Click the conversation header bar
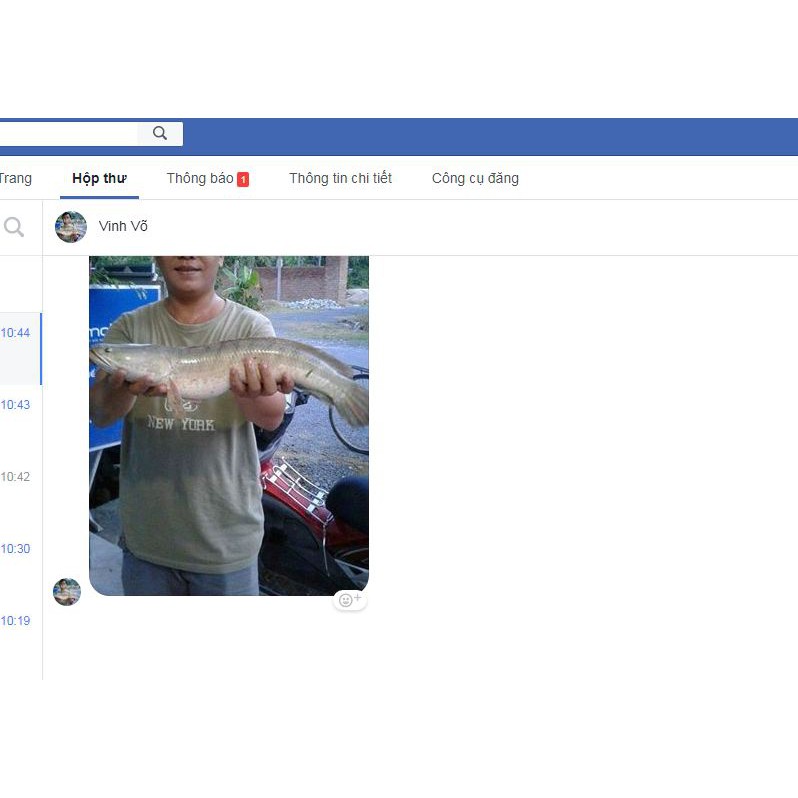The height and width of the screenshot is (798, 798). pos(420,227)
